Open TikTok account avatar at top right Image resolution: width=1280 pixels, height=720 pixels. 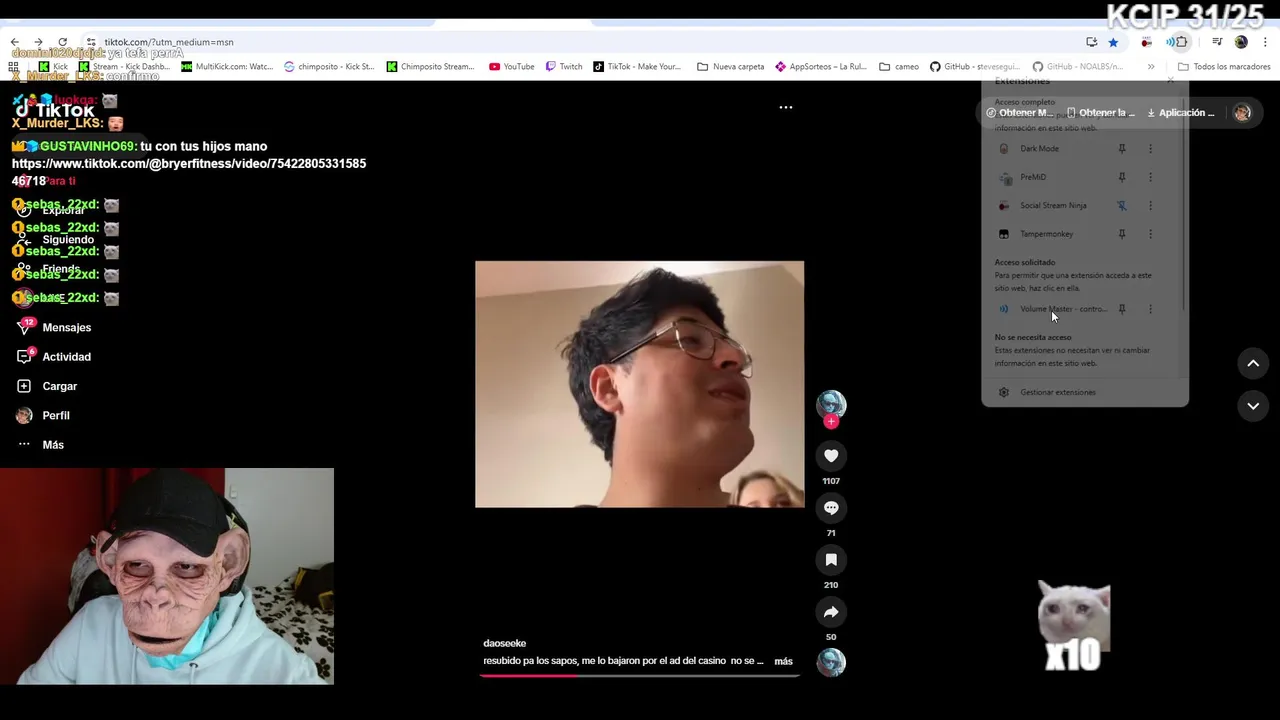pyautogui.click(x=1242, y=113)
